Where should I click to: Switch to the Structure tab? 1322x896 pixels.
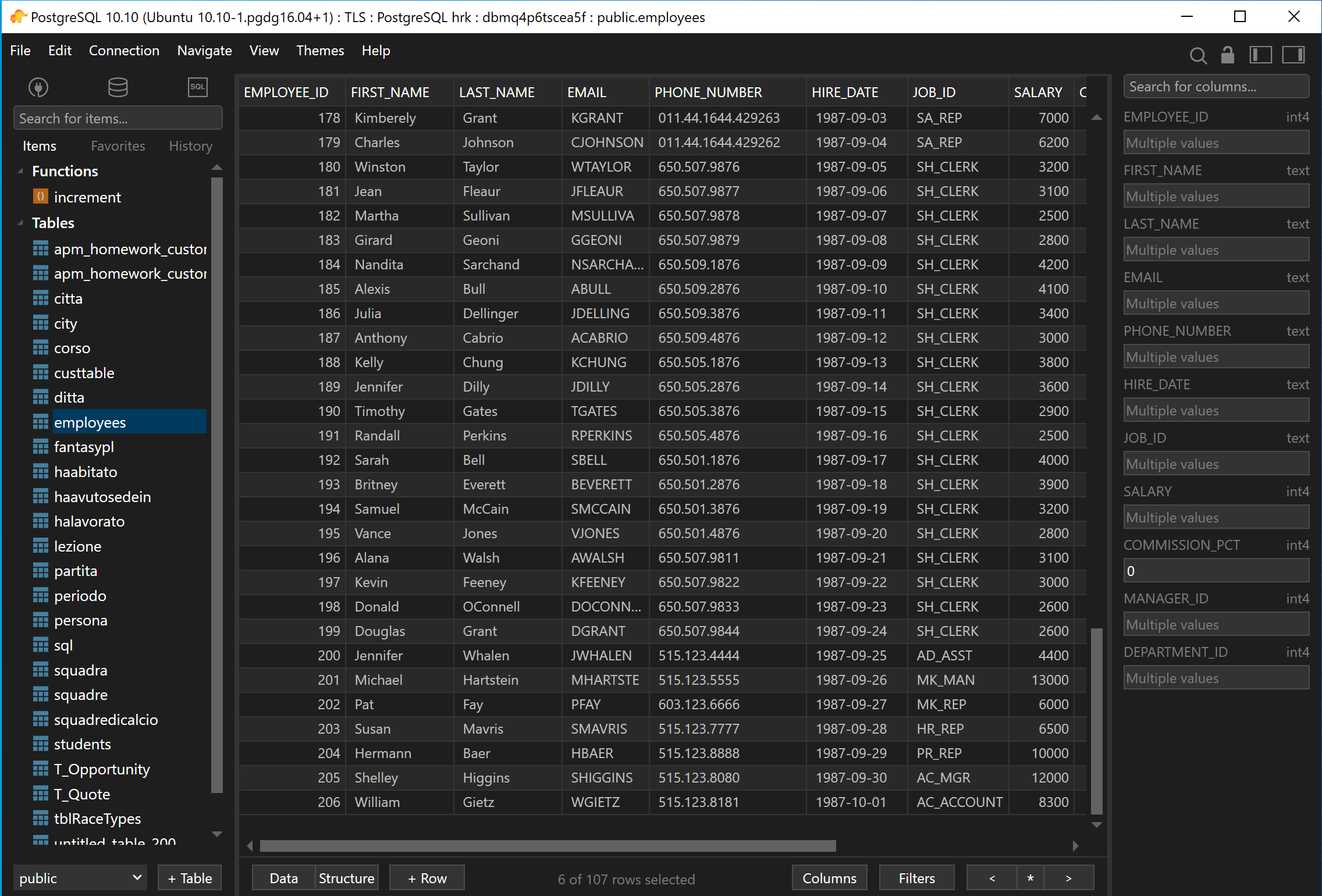click(345, 878)
